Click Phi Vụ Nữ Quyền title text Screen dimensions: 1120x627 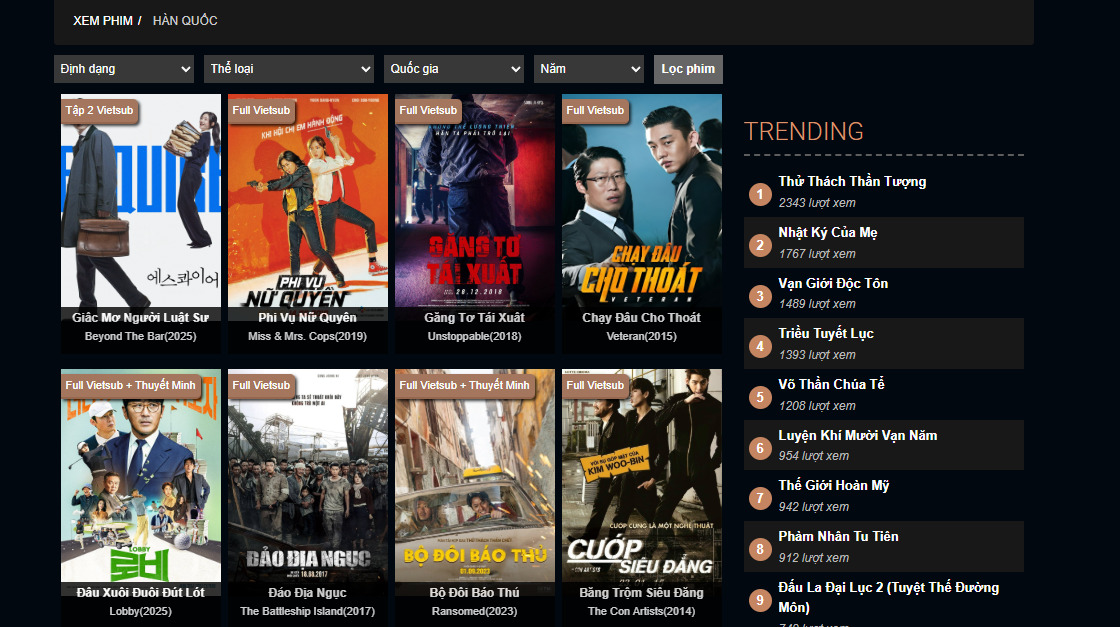pyautogui.click(x=308, y=318)
